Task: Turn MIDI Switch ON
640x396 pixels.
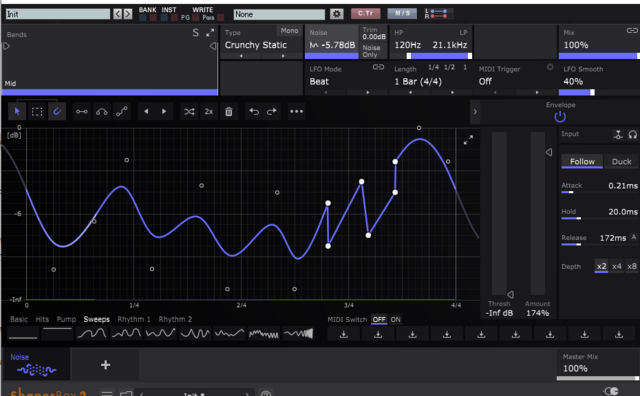Action: tap(396, 320)
